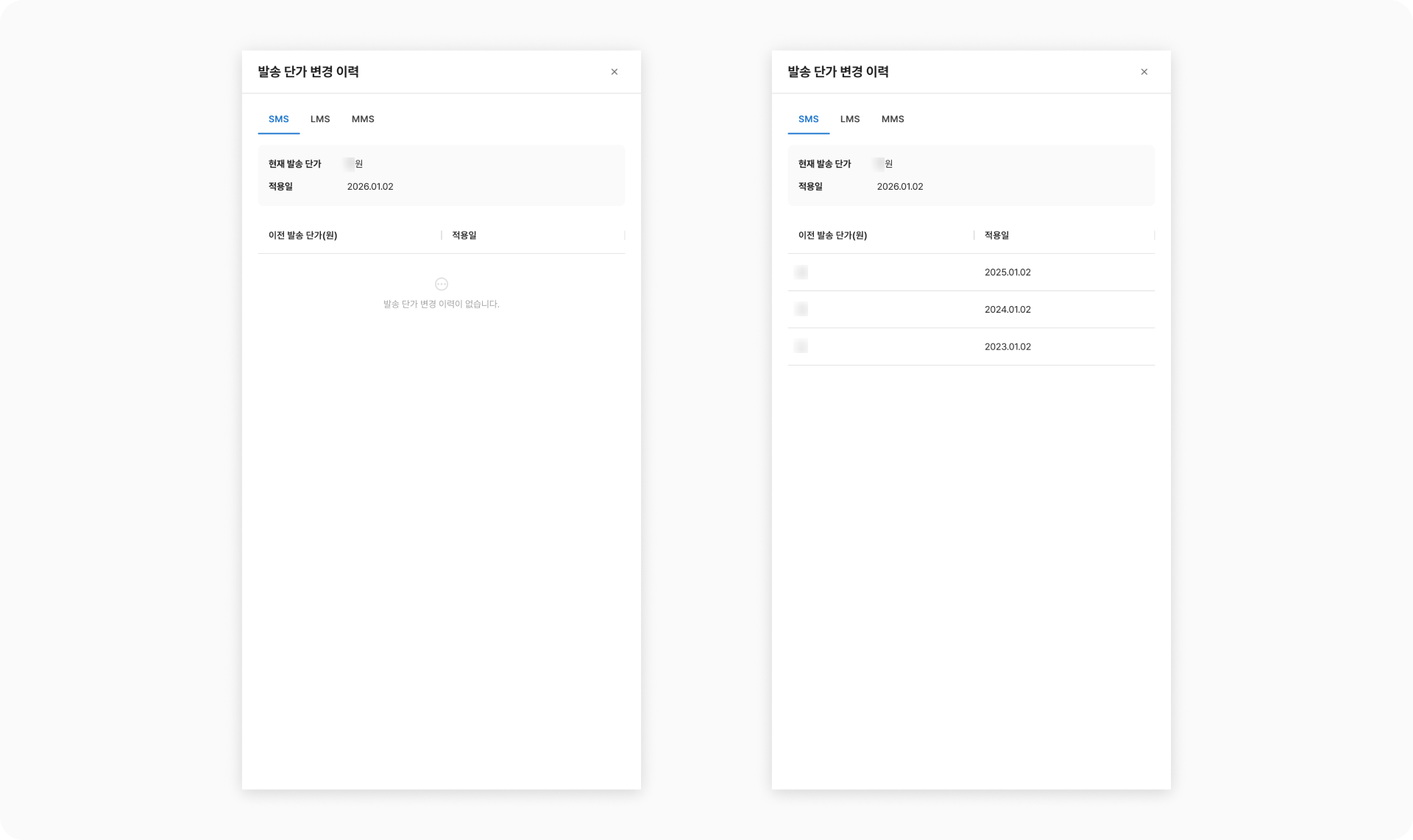Screen dimensions: 1413x840
Task: Close the right 발송 단가 변경 이력 dialog
Action: (1144, 72)
